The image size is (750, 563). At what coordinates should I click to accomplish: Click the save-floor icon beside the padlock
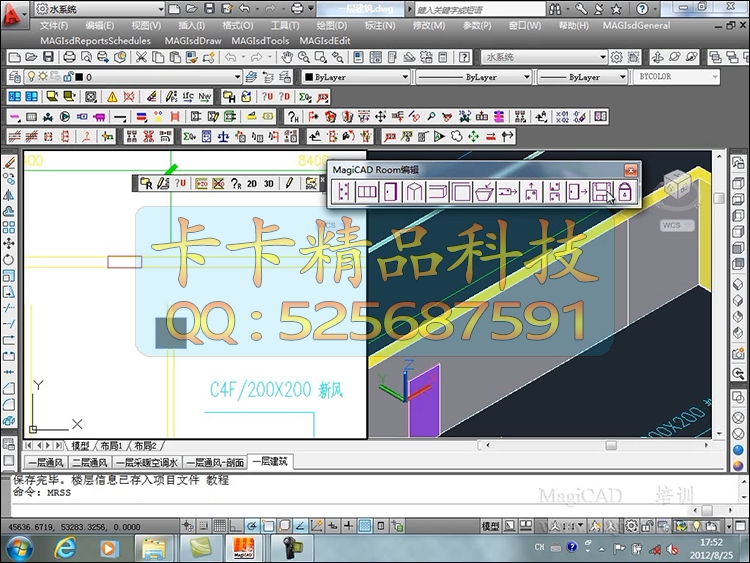pos(602,192)
